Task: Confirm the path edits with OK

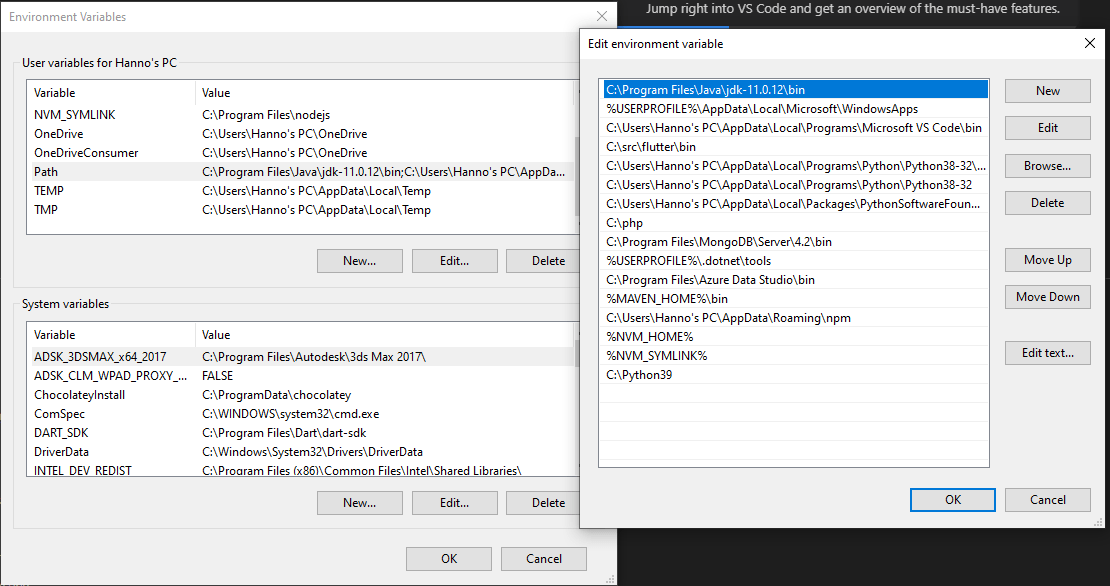Action: (952, 499)
